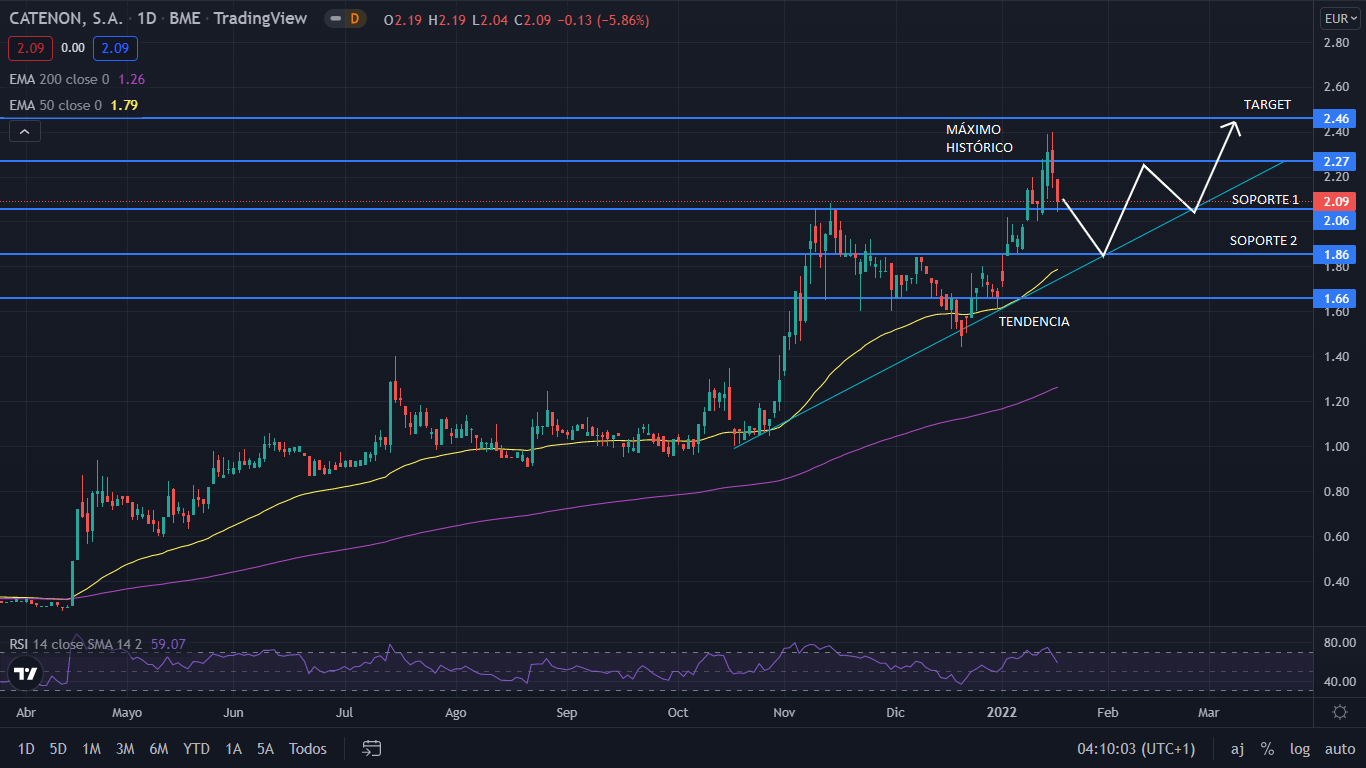
Task: Toggle percentage scale mode
Action: pos(1267,748)
